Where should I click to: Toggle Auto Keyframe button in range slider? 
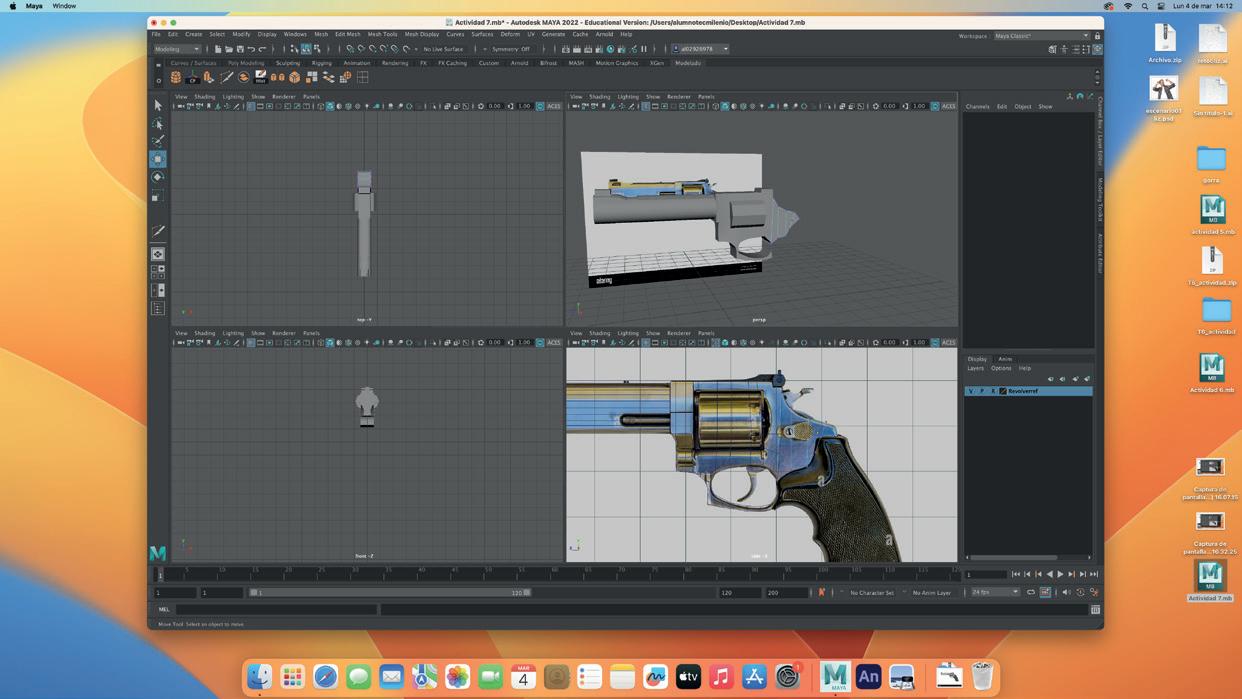(821, 592)
